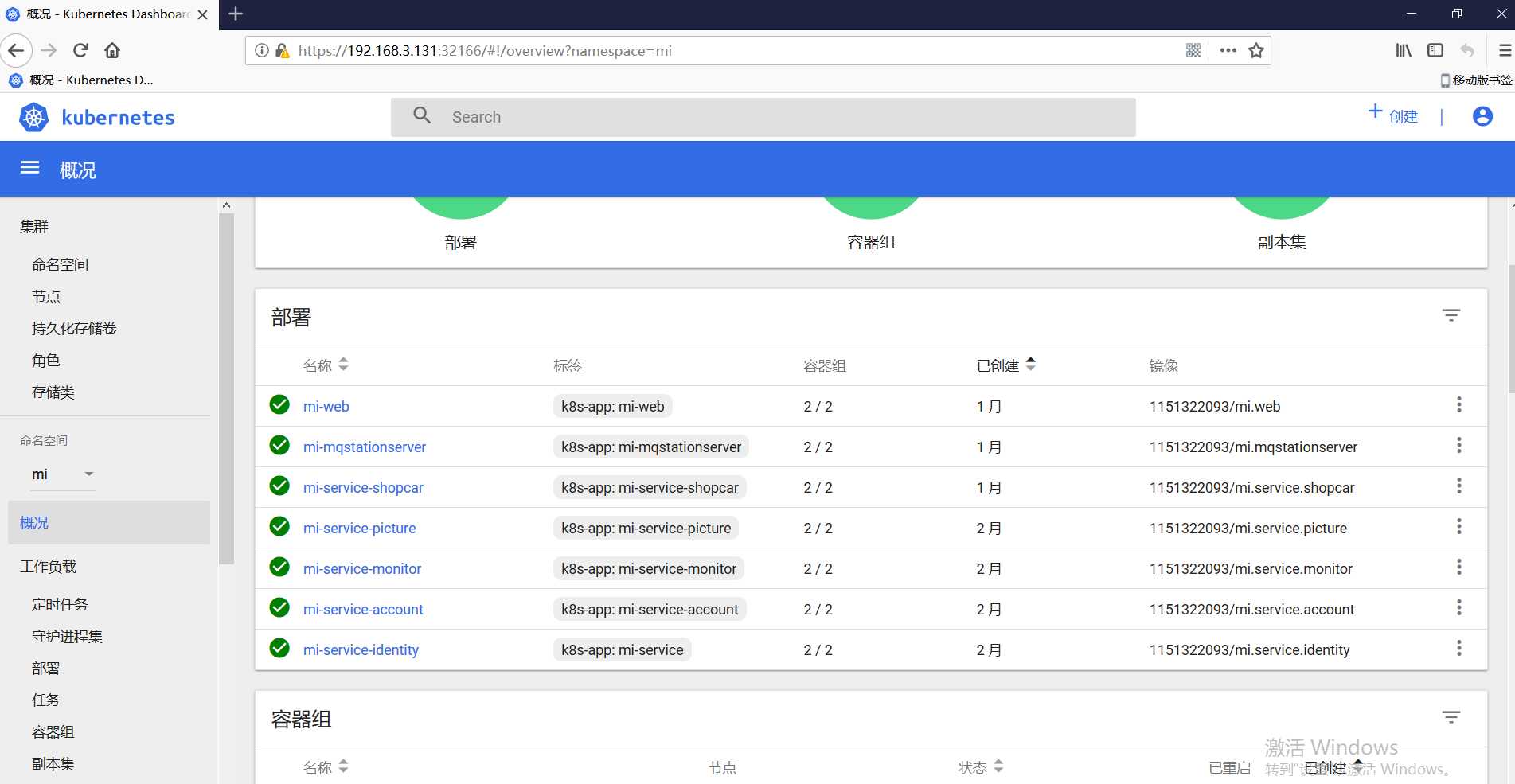Click the plus create icon

(1375, 111)
